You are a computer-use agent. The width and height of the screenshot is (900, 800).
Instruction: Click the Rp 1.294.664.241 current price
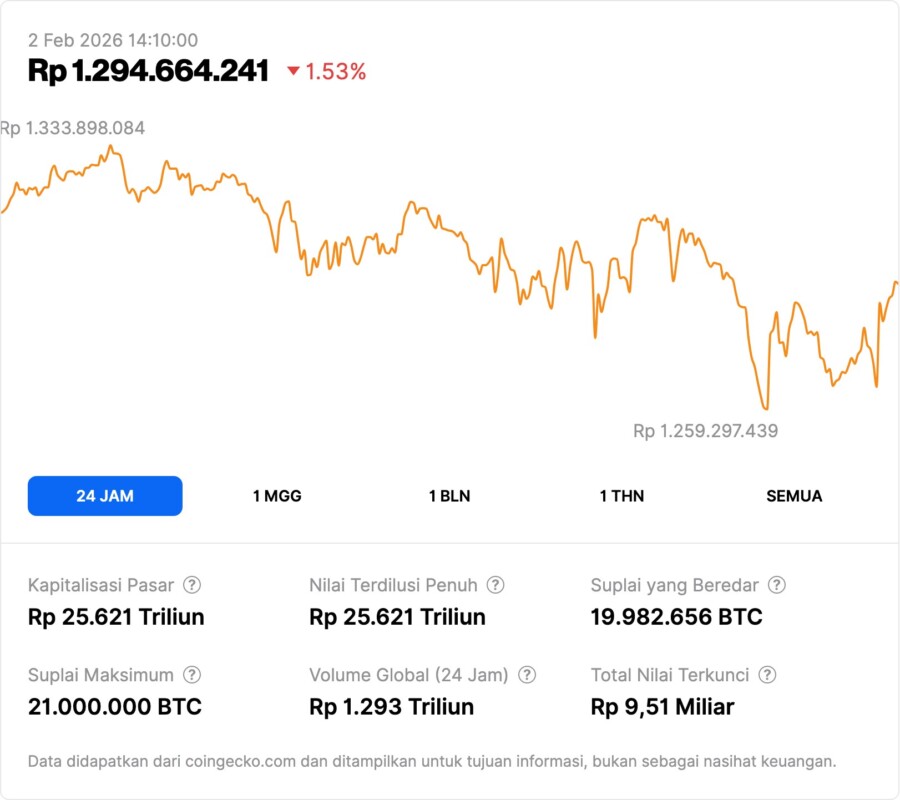(148, 71)
